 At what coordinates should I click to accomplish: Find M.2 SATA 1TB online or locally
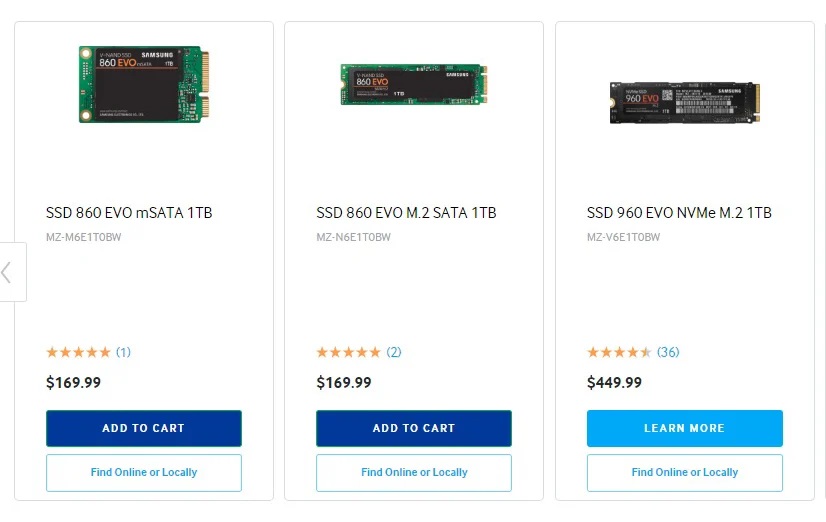tap(414, 472)
